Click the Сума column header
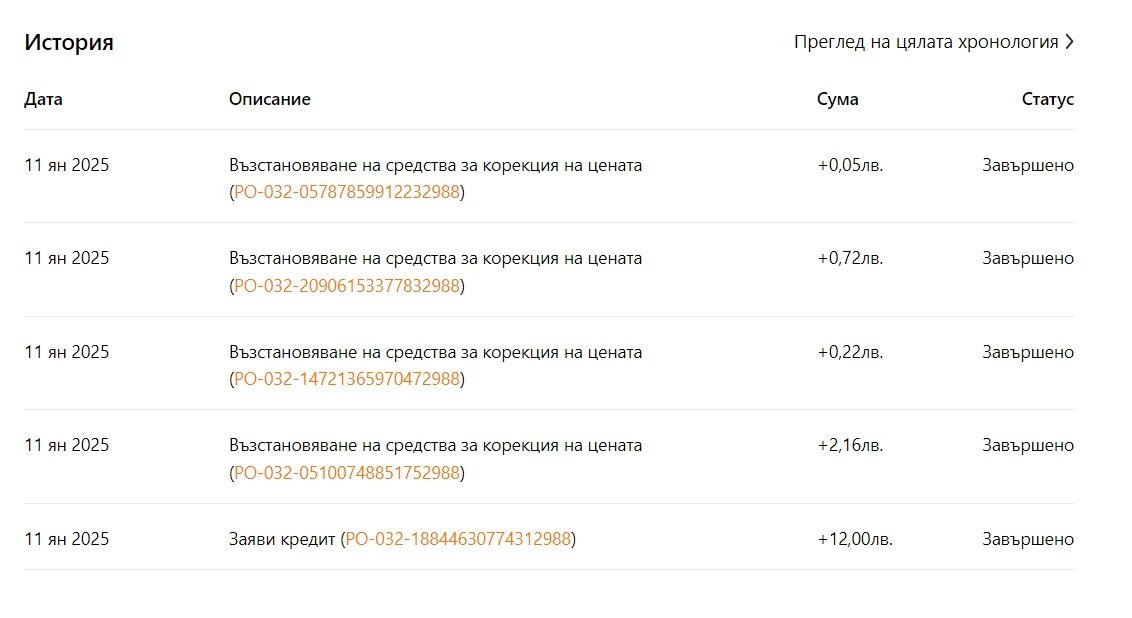 click(x=838, y=99)
